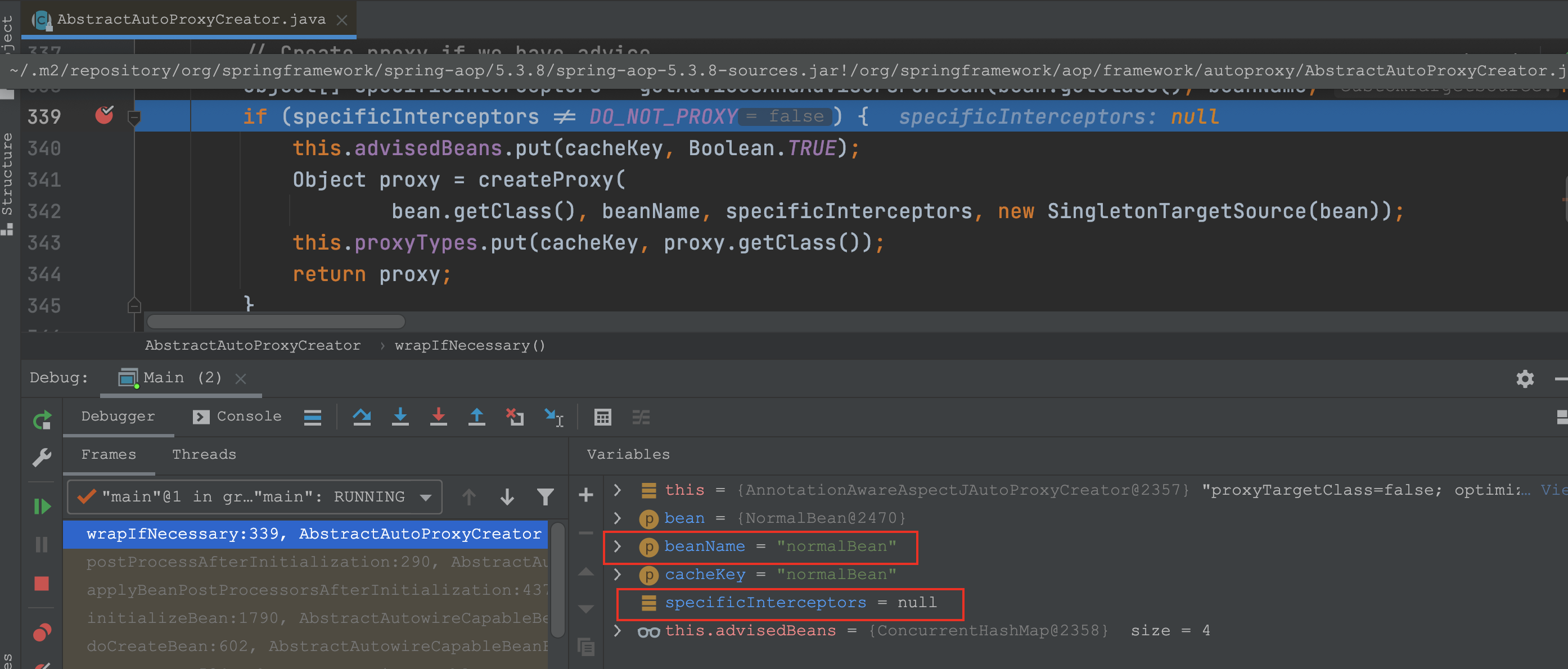Select frame doCreateBean:602
Image resolution: width=1568 pixels, height=669 pixels.
305,645
